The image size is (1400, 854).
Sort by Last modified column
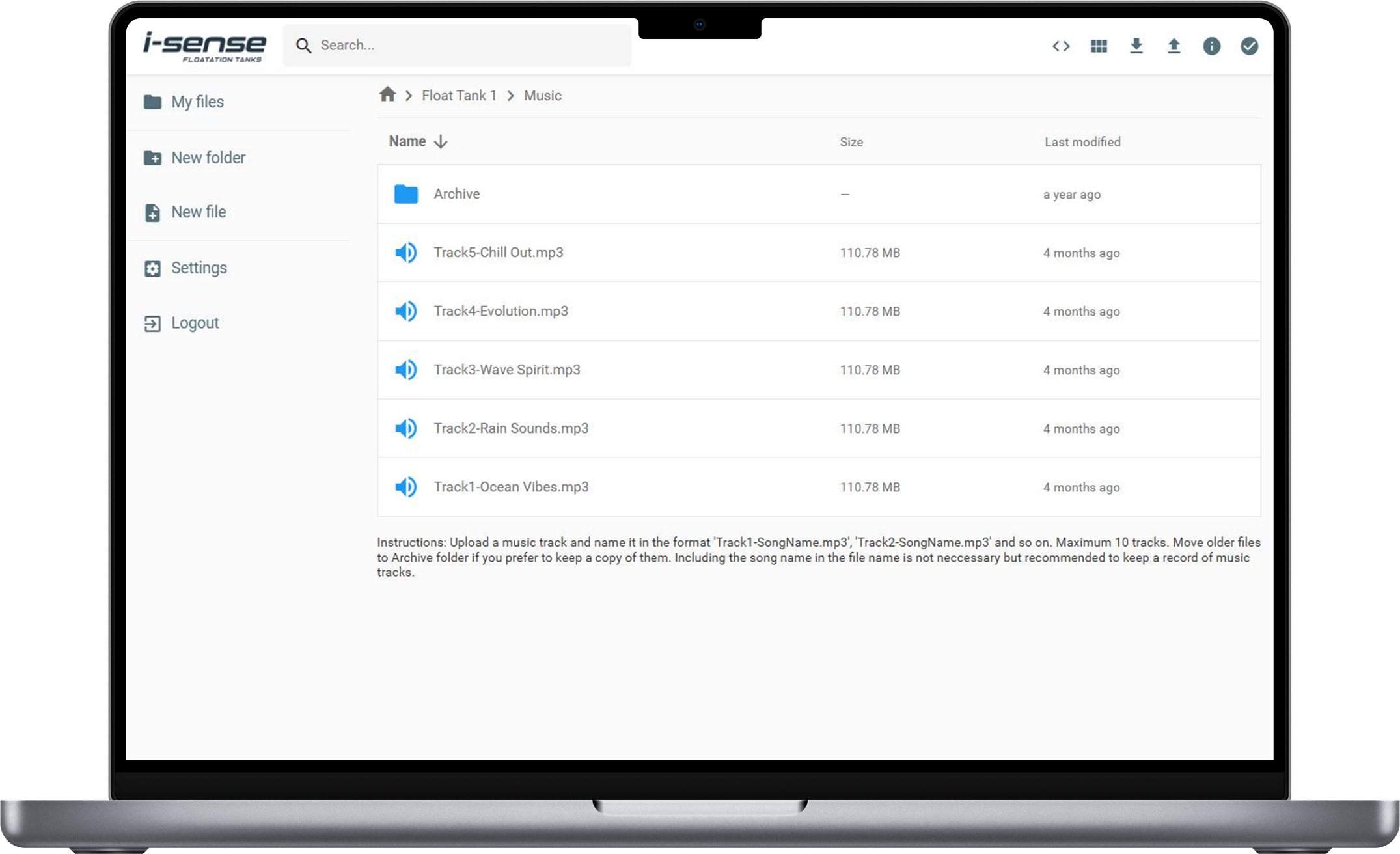1082,142
